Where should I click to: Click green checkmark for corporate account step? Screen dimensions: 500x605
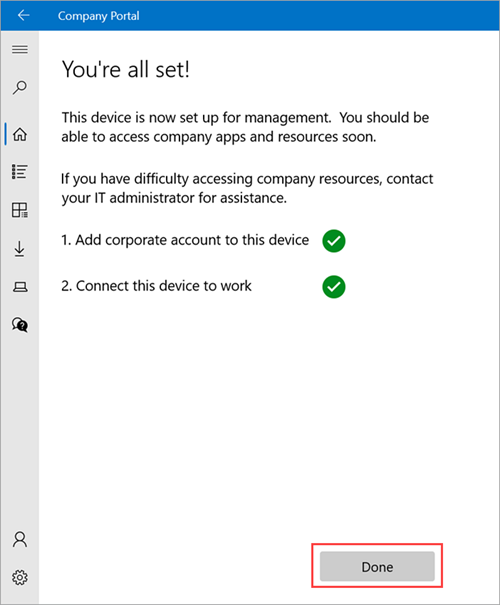point(334,241)
